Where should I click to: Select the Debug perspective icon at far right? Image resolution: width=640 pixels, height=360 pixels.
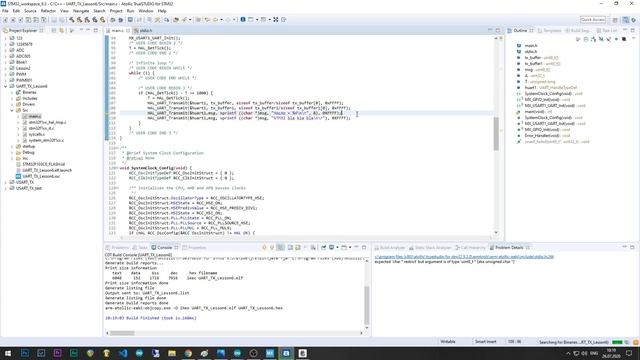633,20
